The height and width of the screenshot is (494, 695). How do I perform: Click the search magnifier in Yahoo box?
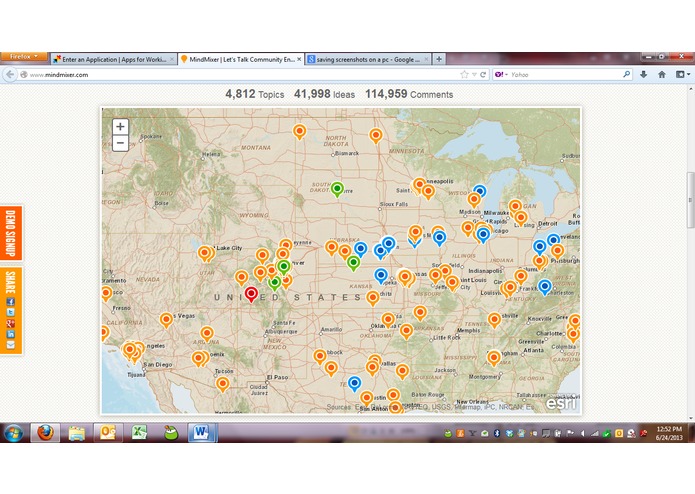pyautogui.click(x=626, y=74)
